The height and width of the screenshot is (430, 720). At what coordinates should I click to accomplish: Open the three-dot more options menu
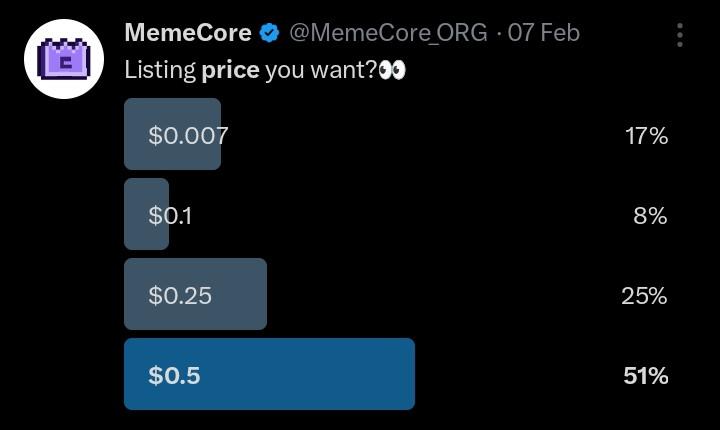pyautogui.click(x=680, y=36)
